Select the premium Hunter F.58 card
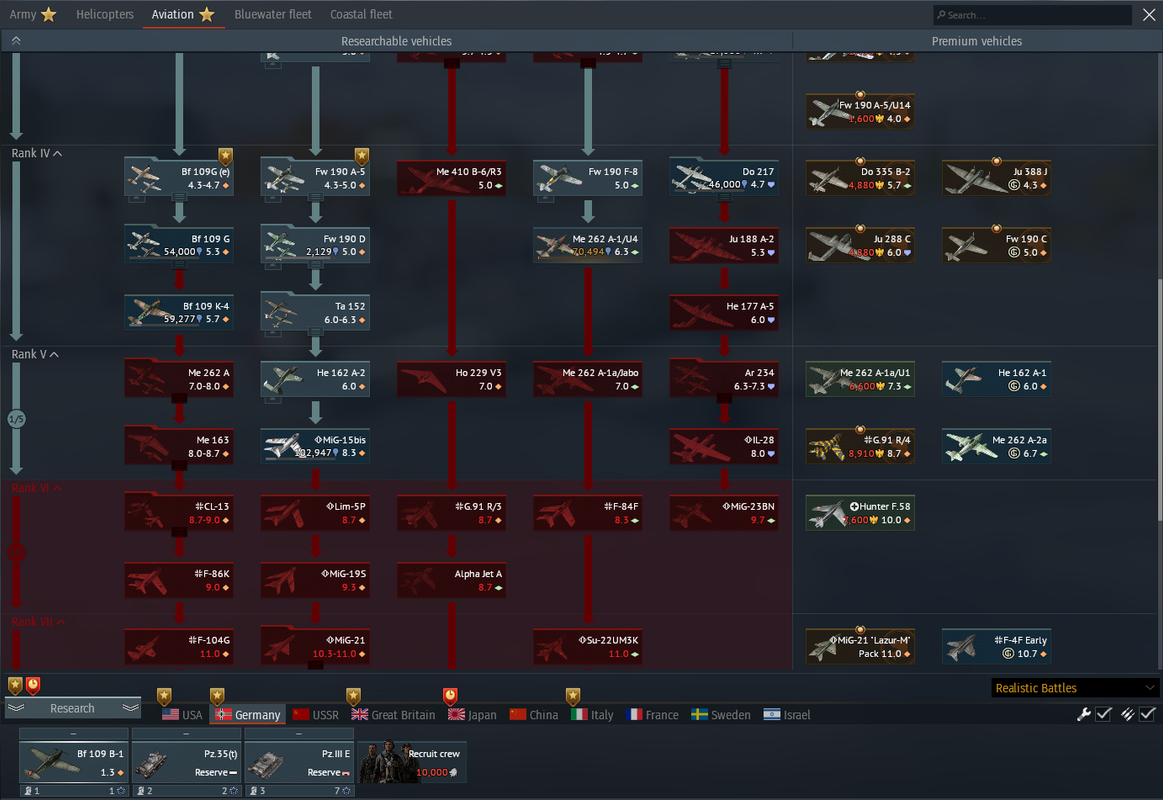This screenshot has width=1163, height=800. point(860,512)
